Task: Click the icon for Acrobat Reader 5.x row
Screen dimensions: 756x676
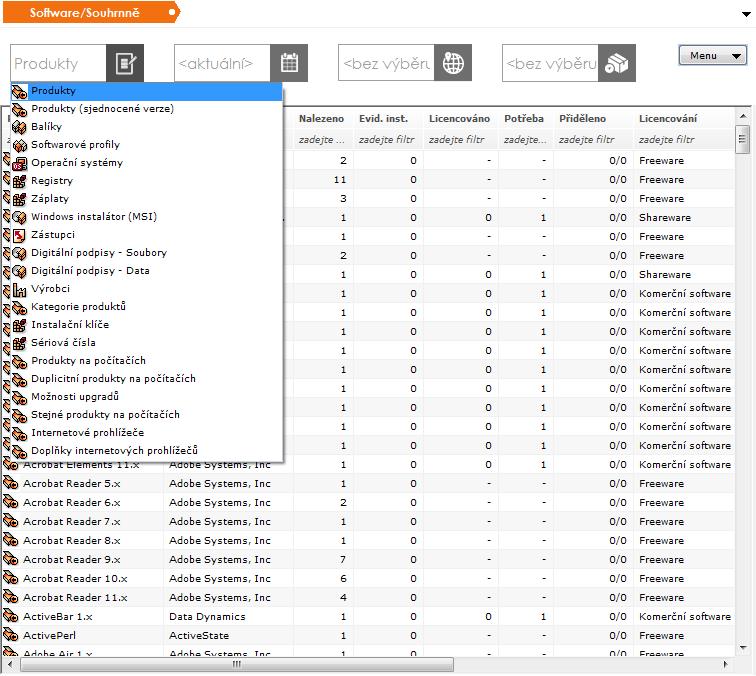Action: coord(11,483)
